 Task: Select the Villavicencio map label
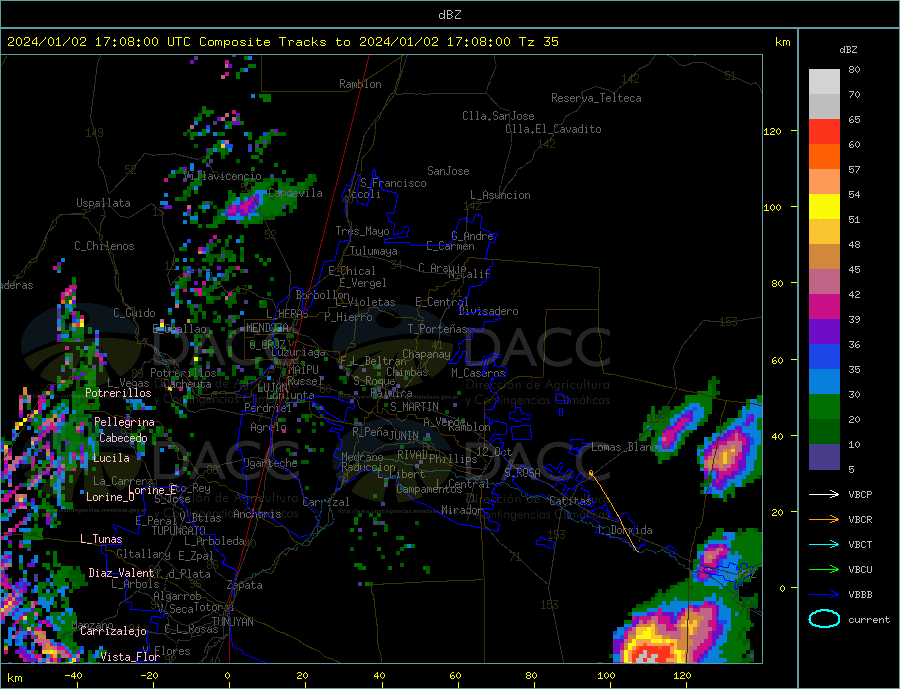pos(223,176)
